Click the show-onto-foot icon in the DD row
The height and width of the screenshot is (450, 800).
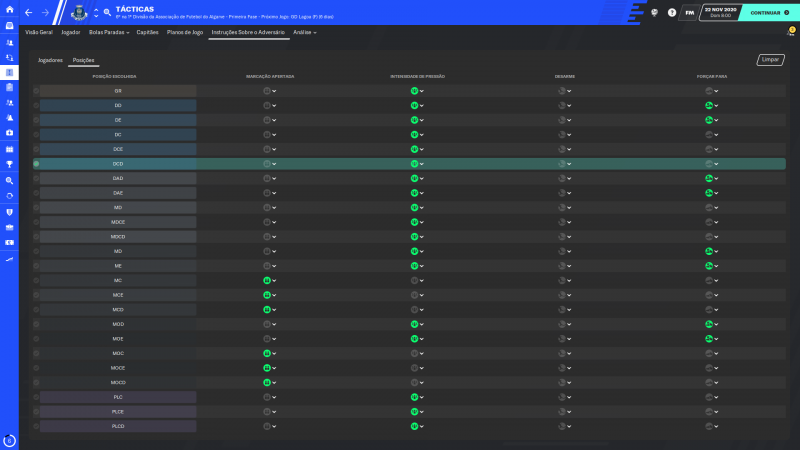[709, 106]
